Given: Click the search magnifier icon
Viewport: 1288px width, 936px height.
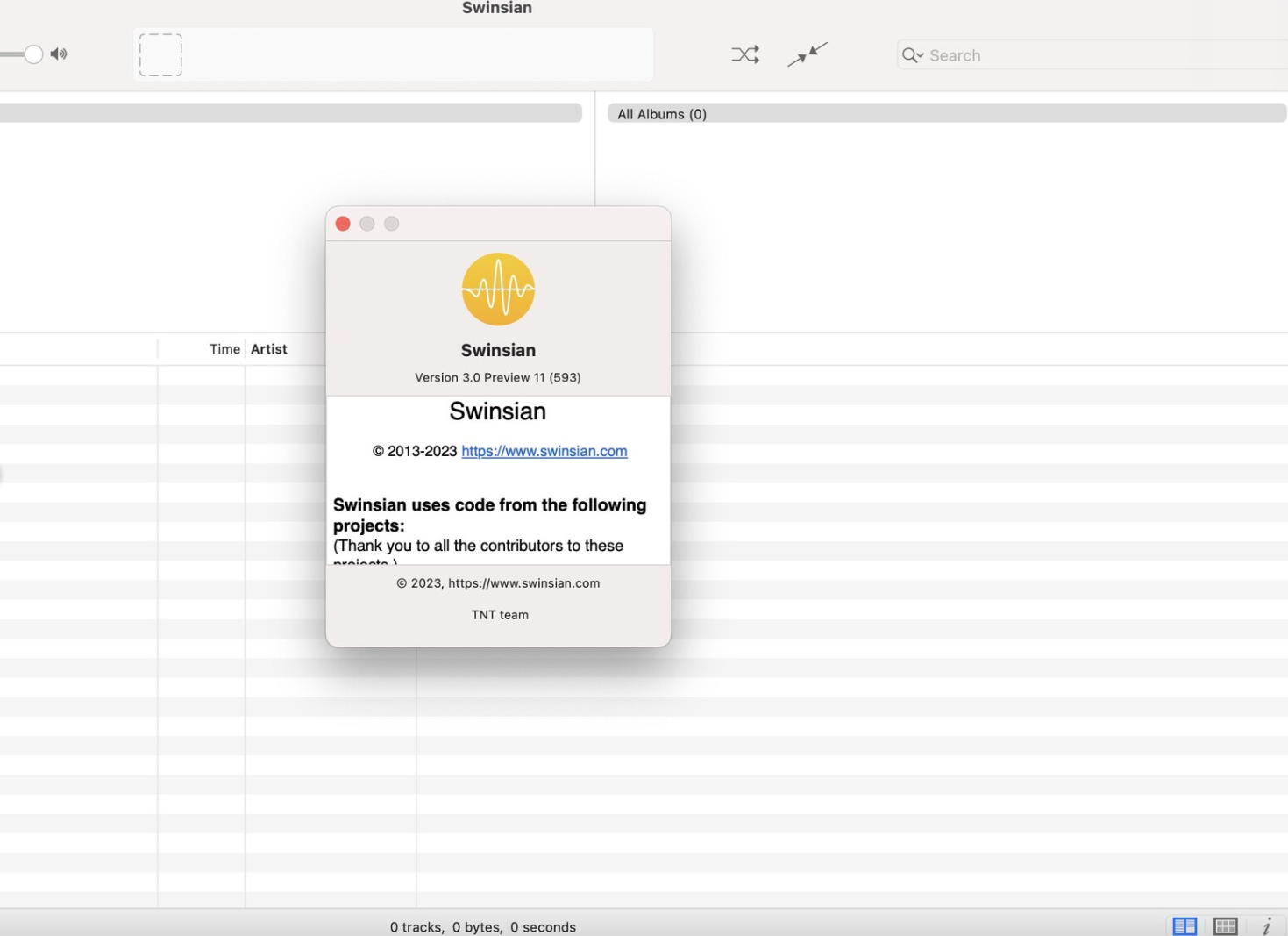Looking at the screenshot, I should click(x=909, y=54).
